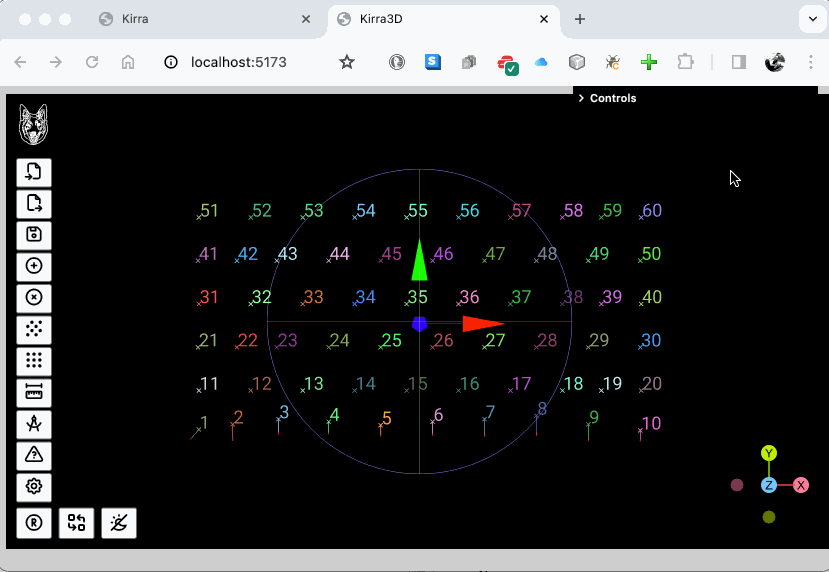The height and width of the screenshot is (572, 829).
Task: Click the export file icon in the left toolbar
Action: click(x=34, y=204)
